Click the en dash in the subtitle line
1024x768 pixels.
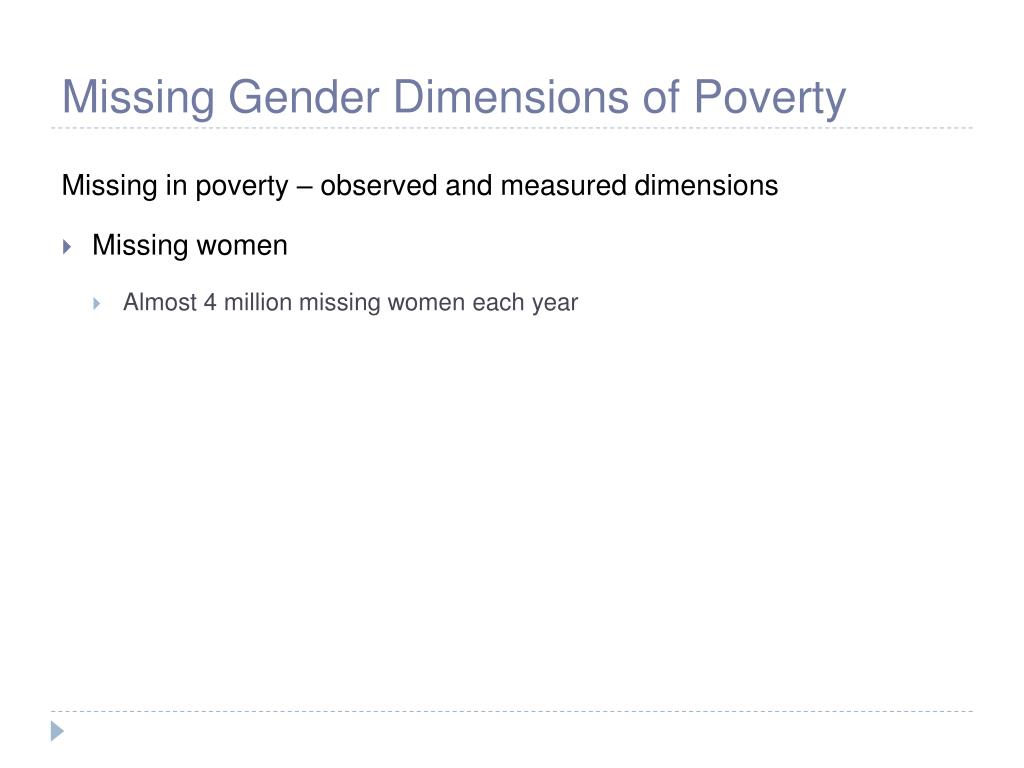coord(304,187)
